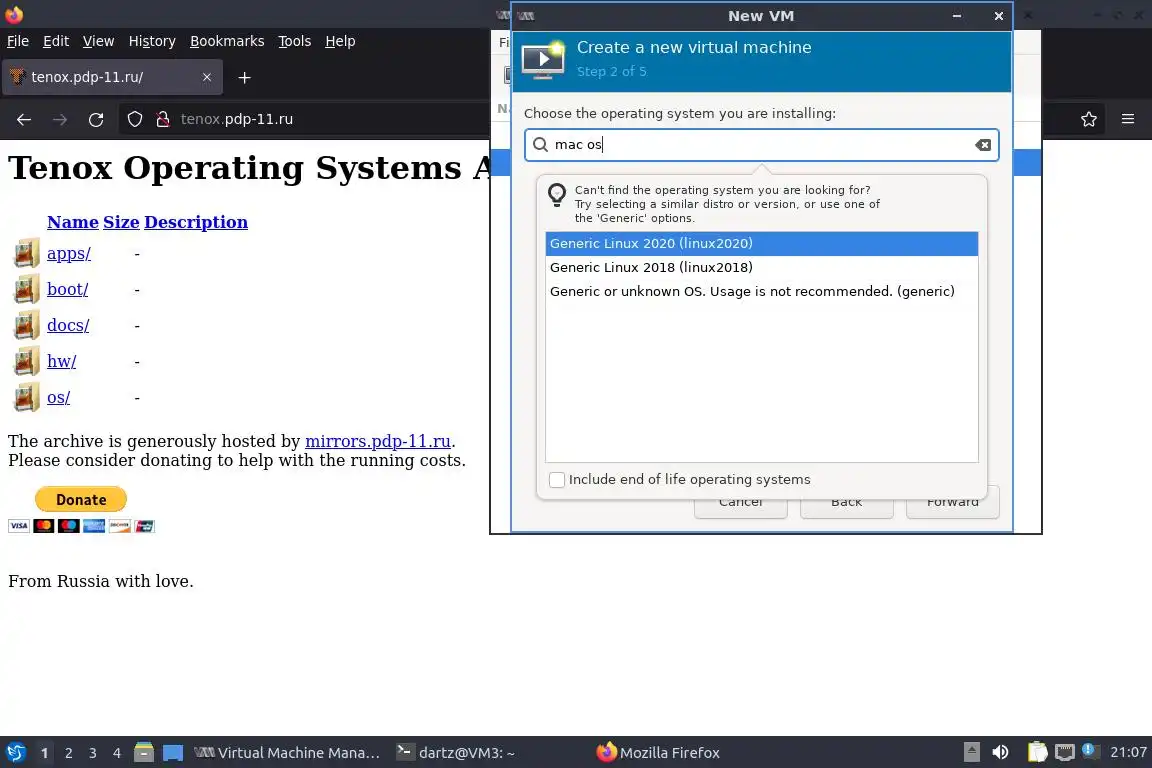Open the hw/ directory link
Viewport: 1152px width, 768px height.
62,361
